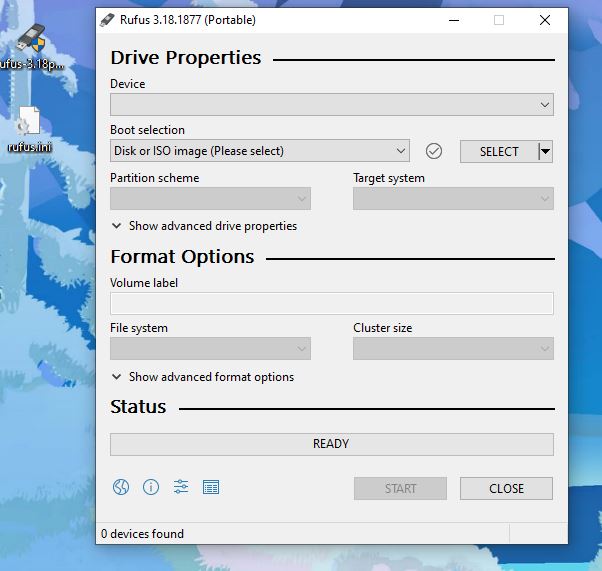Click the Rufus USB title bar icon

pos(107,20)
